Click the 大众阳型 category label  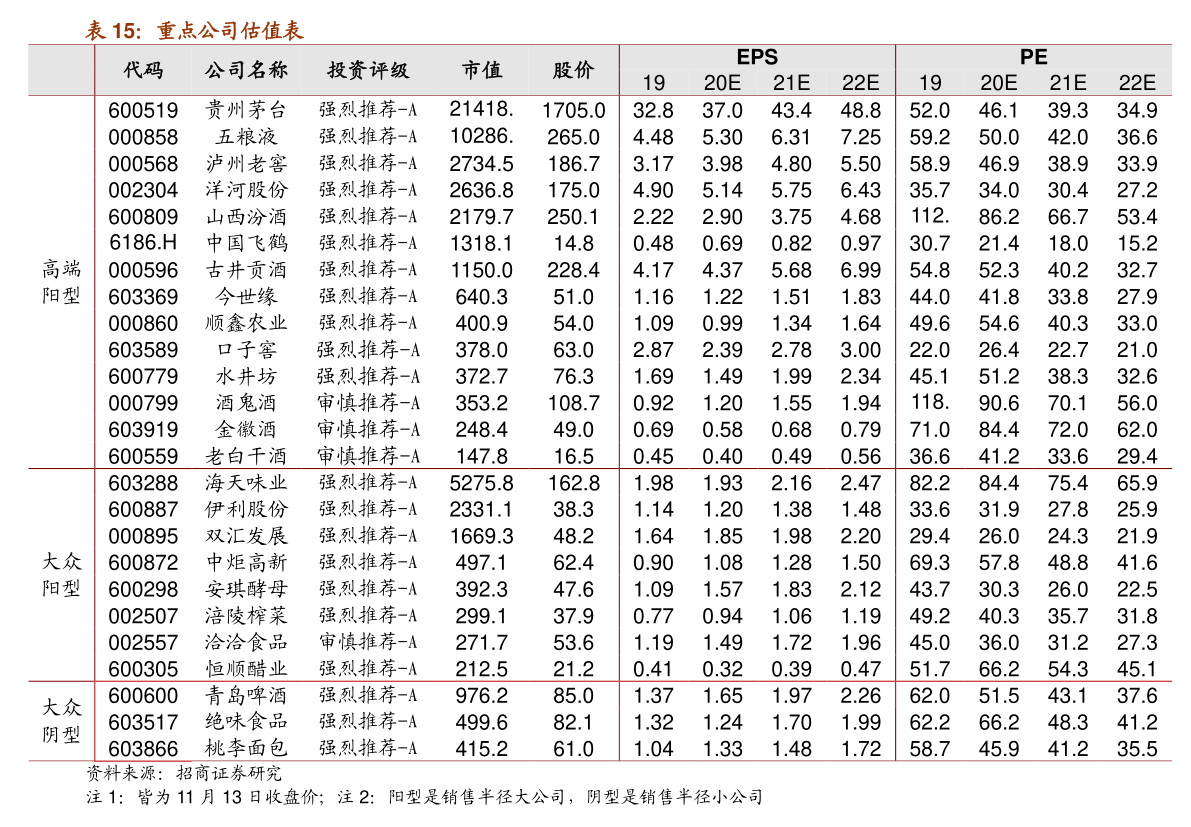pos(62,575)
